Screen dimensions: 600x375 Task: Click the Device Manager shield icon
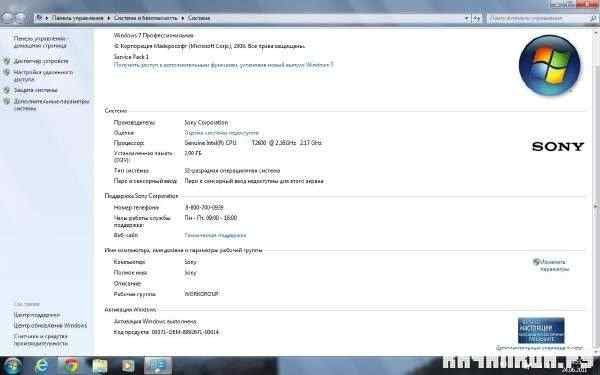tap(7, 61)
